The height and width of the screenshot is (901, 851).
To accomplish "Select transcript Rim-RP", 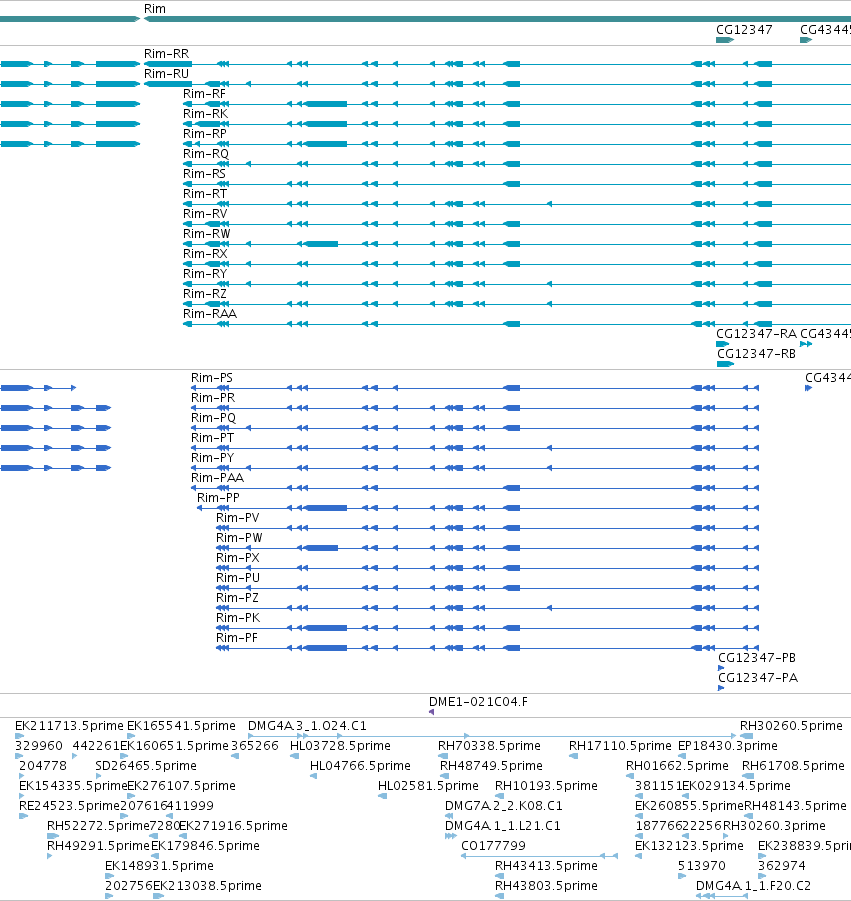I will coord(205,134).
